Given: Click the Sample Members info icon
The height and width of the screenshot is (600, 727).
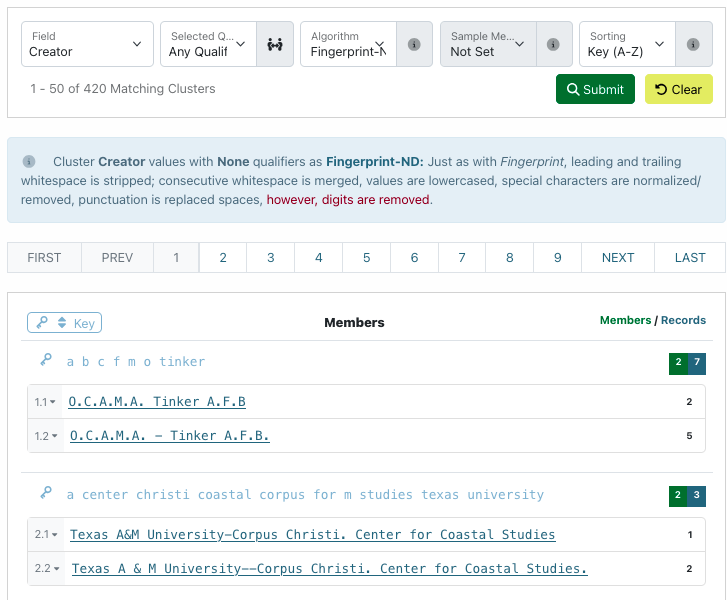Looking at the screenshot, I should tap(553, 45).
